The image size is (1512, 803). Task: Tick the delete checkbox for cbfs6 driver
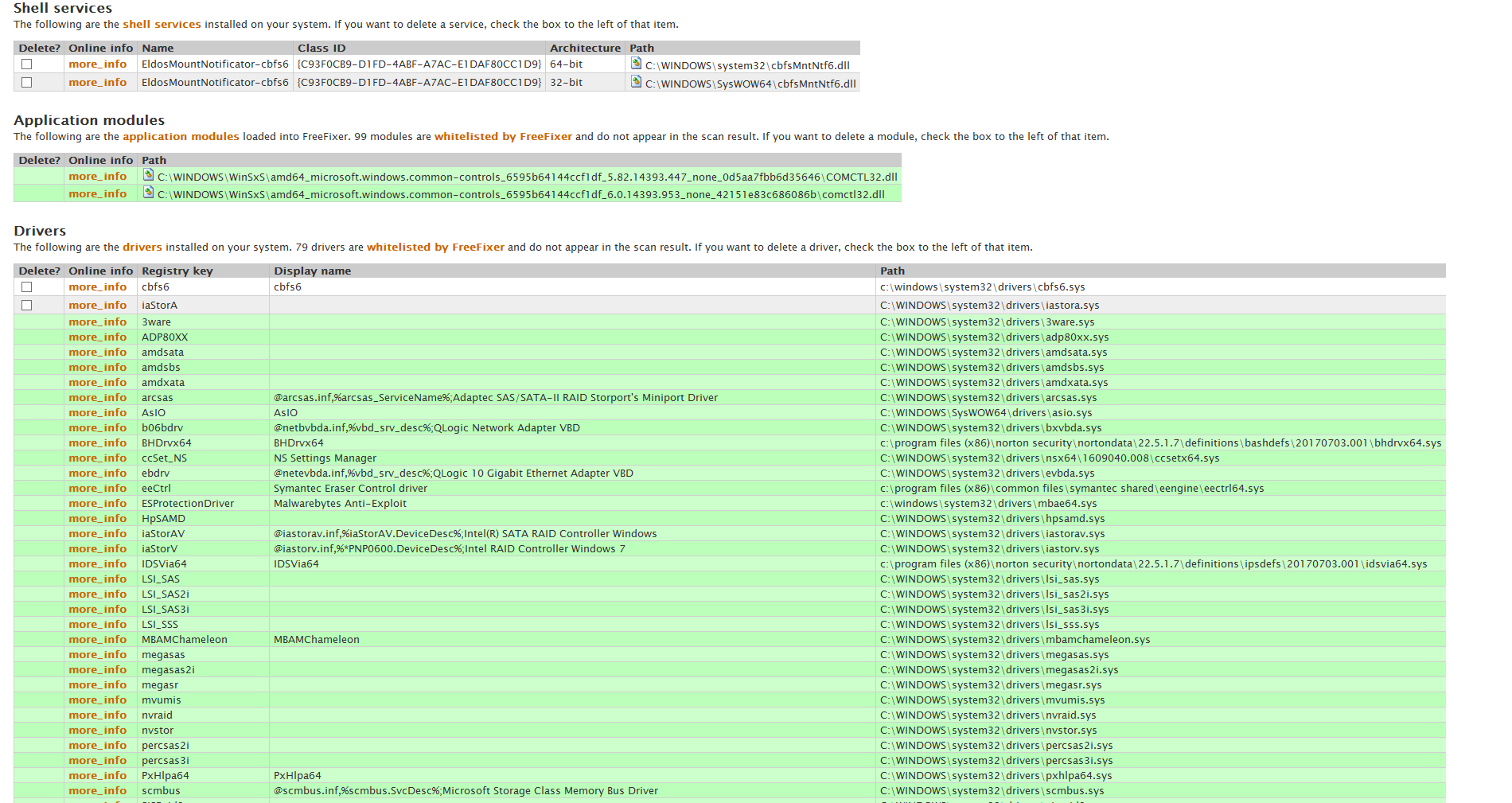click(x=27, y=287)
